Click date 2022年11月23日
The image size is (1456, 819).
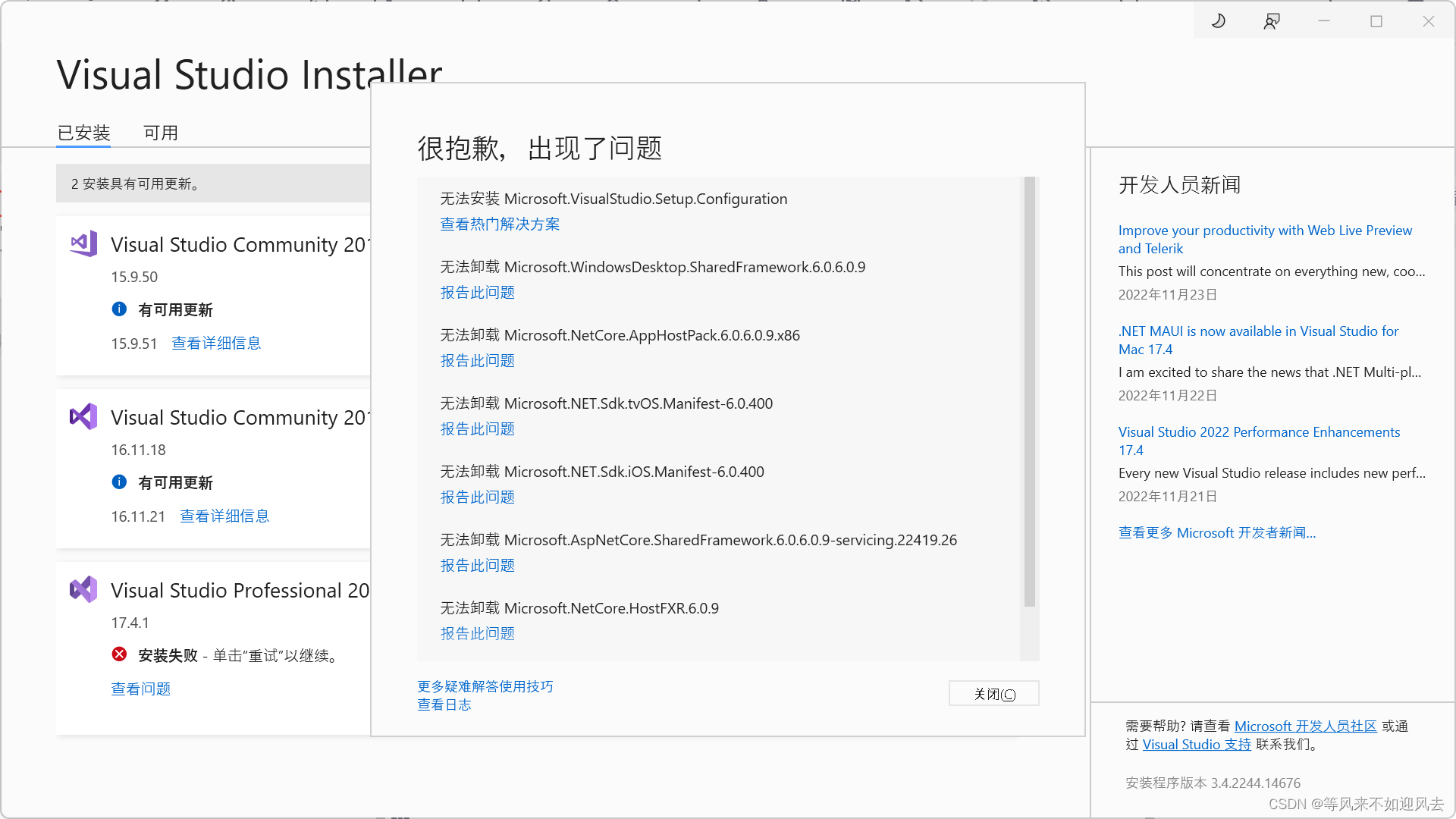pos(1168,295)
